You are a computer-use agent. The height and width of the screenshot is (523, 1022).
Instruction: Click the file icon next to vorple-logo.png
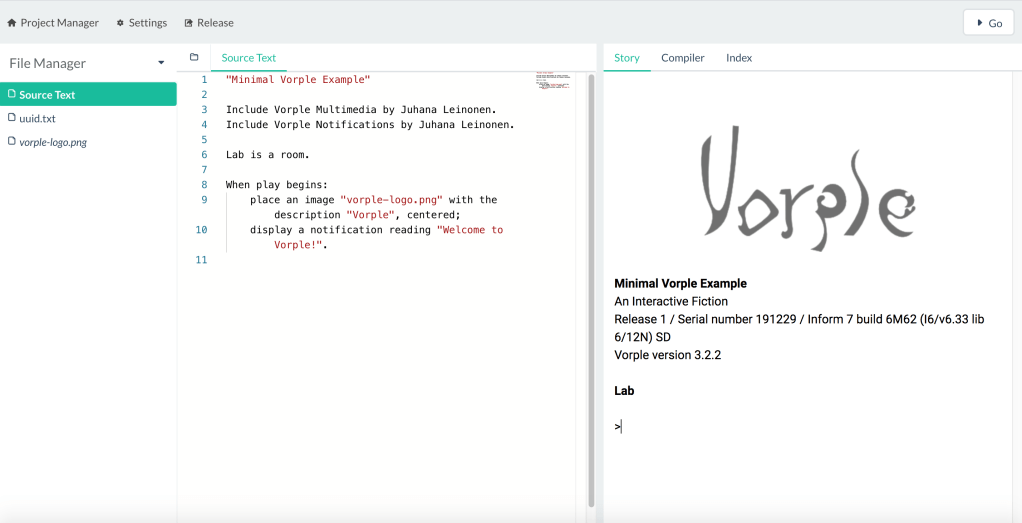(x=12, y=142)
